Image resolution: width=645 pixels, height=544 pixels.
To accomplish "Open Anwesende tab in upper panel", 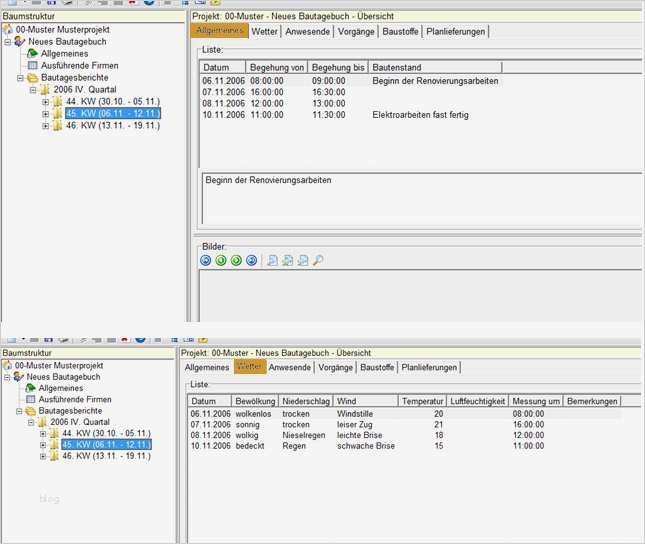I will (308, 31).
